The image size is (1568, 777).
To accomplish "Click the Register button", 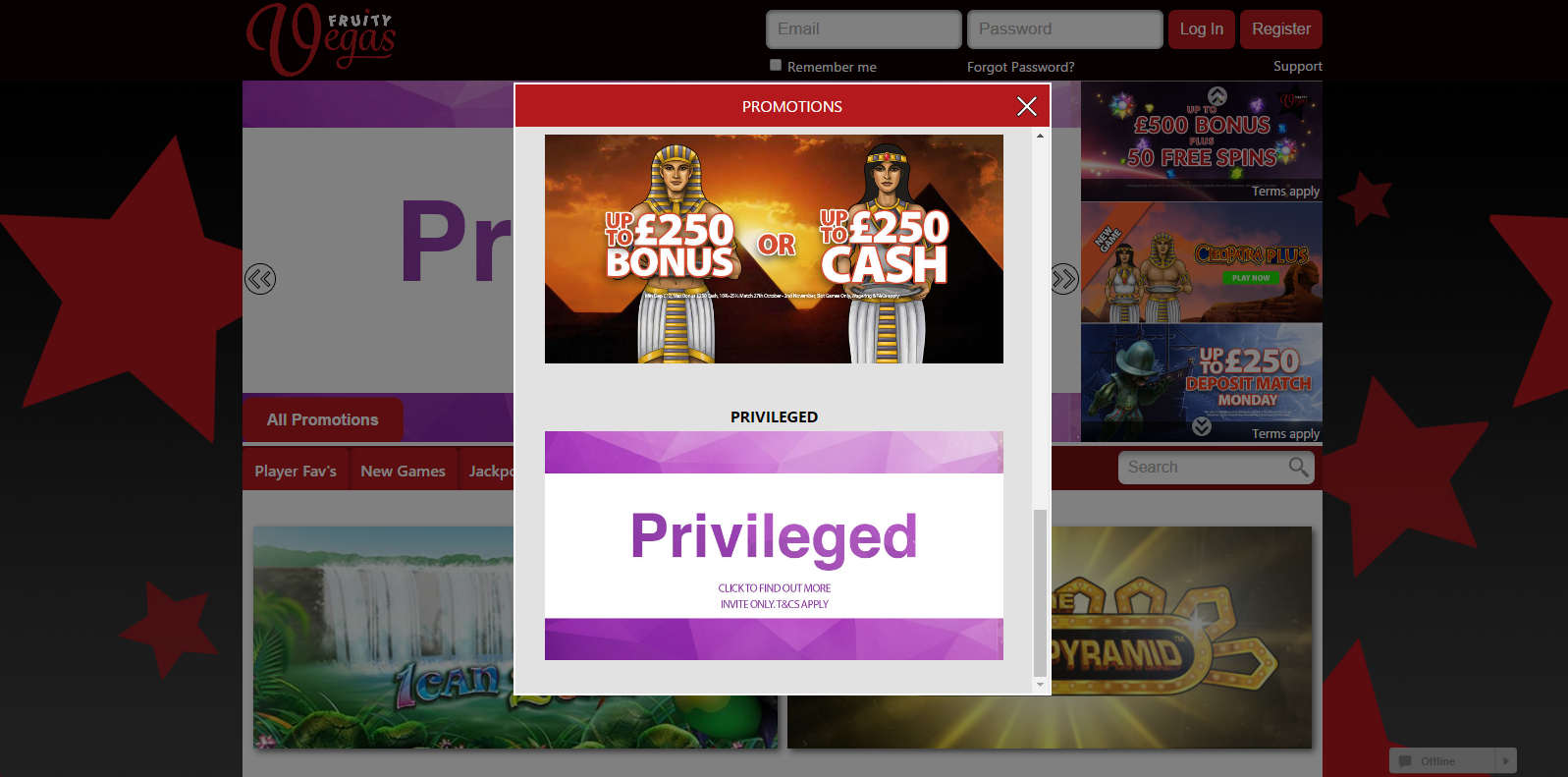I will [1281, 29].
